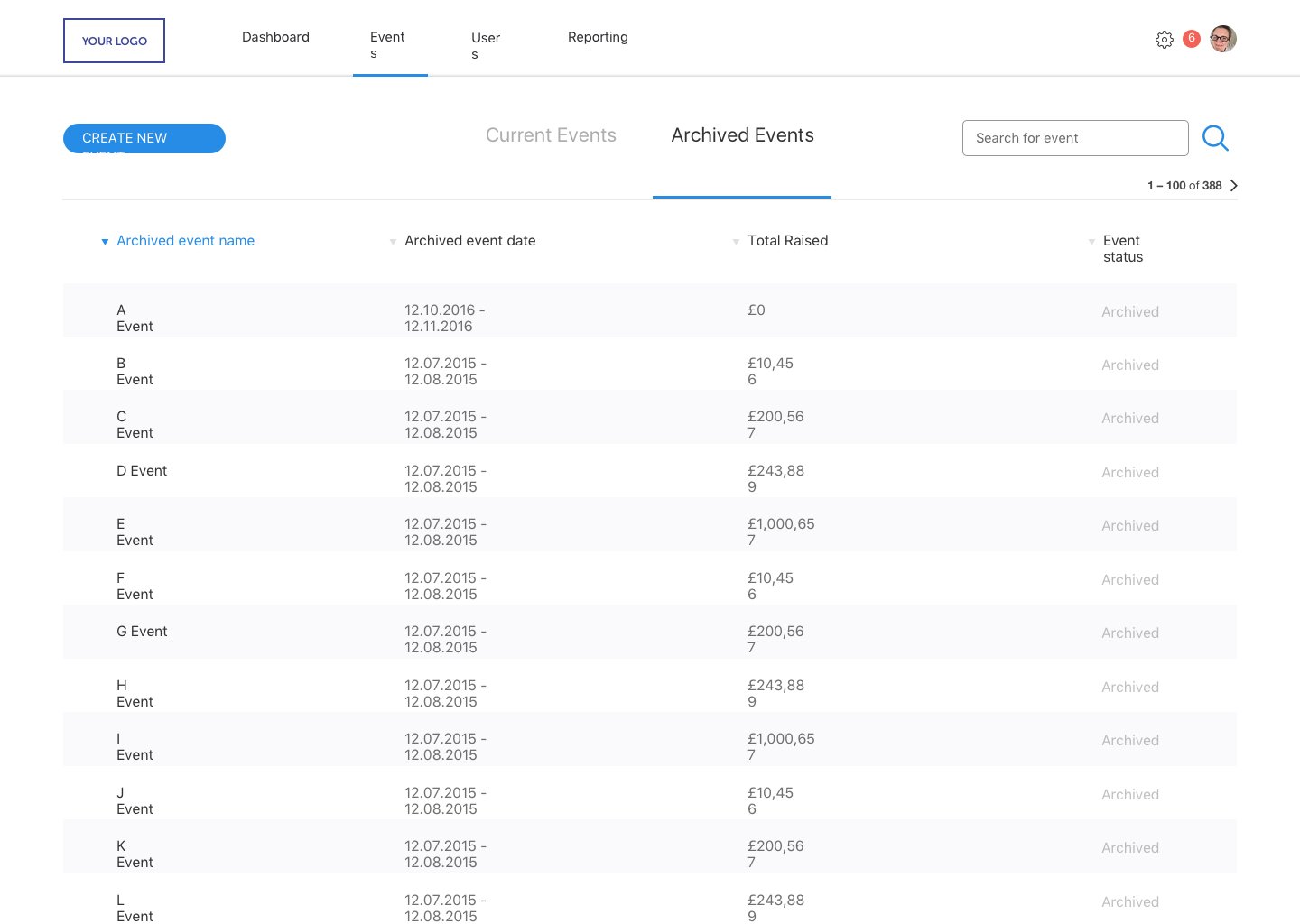Click the Archived status of G Event
The image size is (1300, 924).
point(1130,633)
